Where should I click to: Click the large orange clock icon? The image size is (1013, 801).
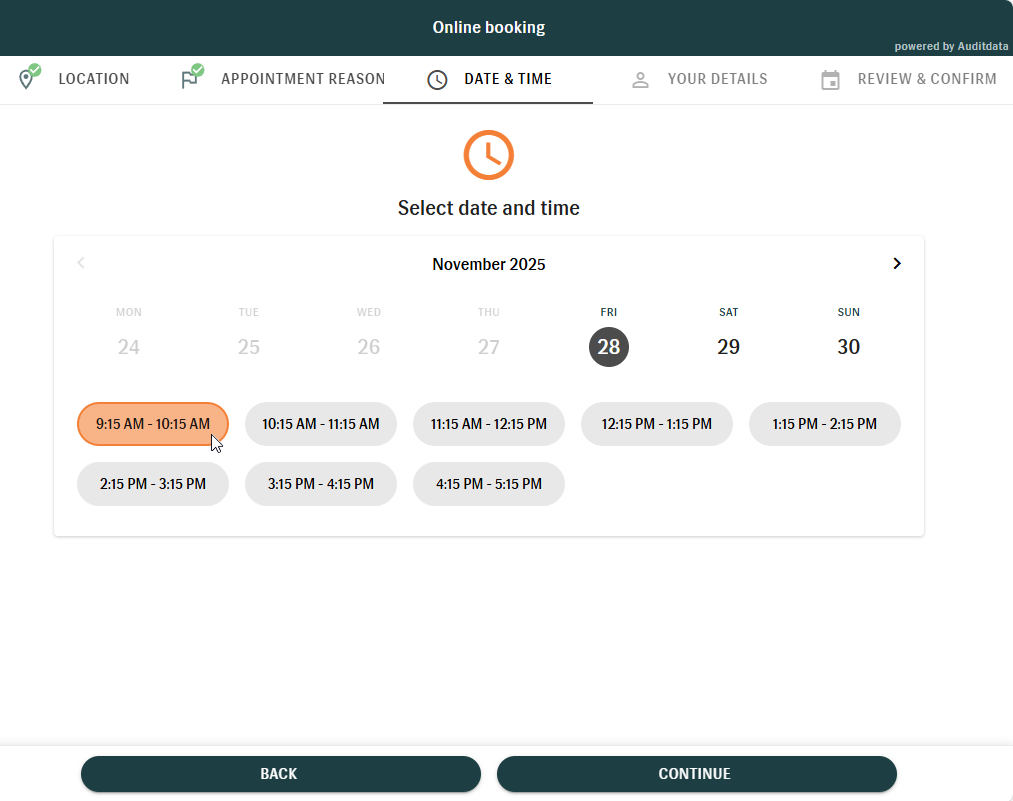coord(488,155)
